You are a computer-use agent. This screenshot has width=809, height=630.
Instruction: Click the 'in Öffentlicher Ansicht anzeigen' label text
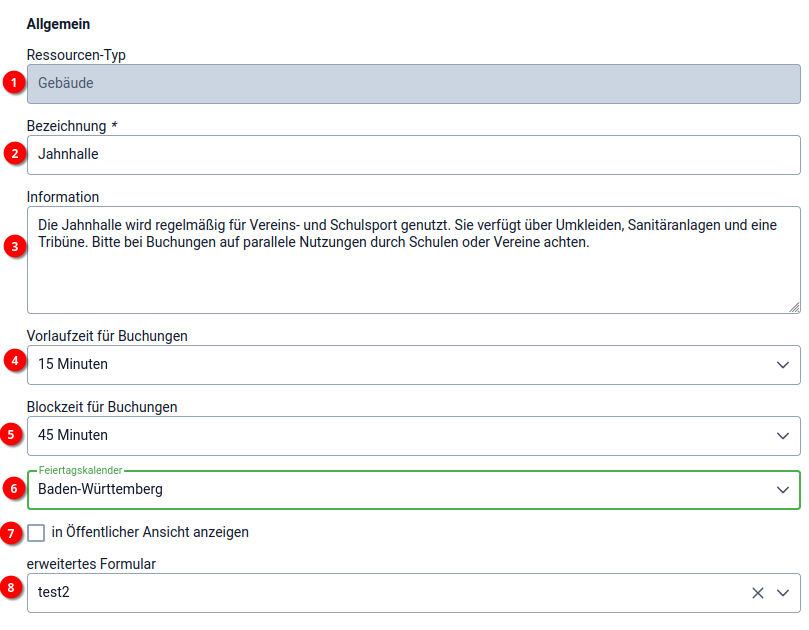tap(150, 533)
